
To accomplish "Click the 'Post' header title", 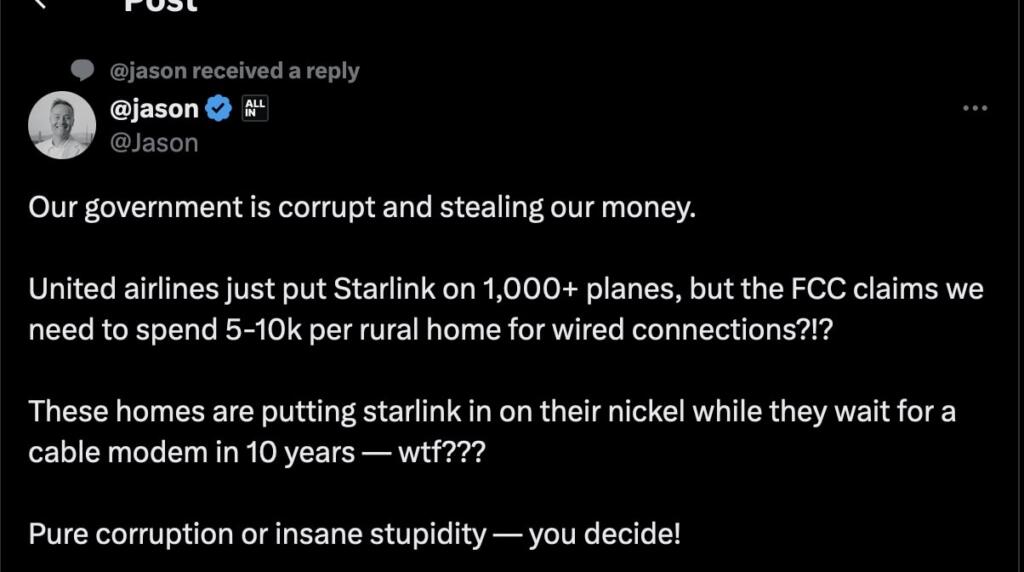I will pos(160,4).
